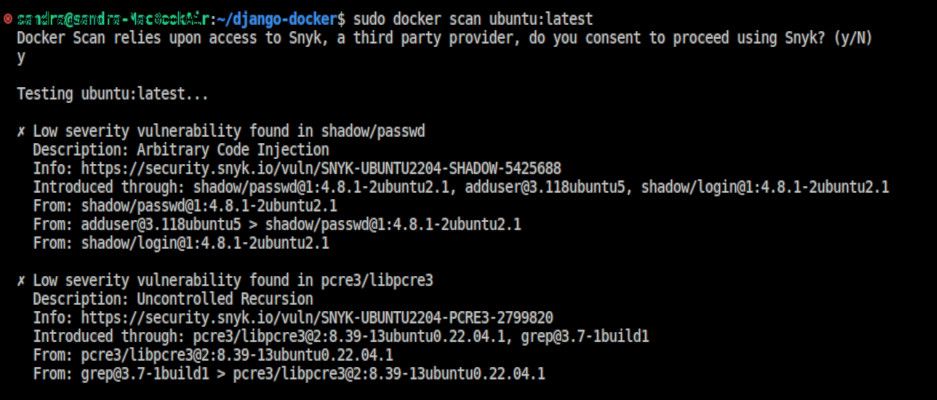Click the Snyk consent question line
This screenshot has height=400, width=937.
pos(444,38)
